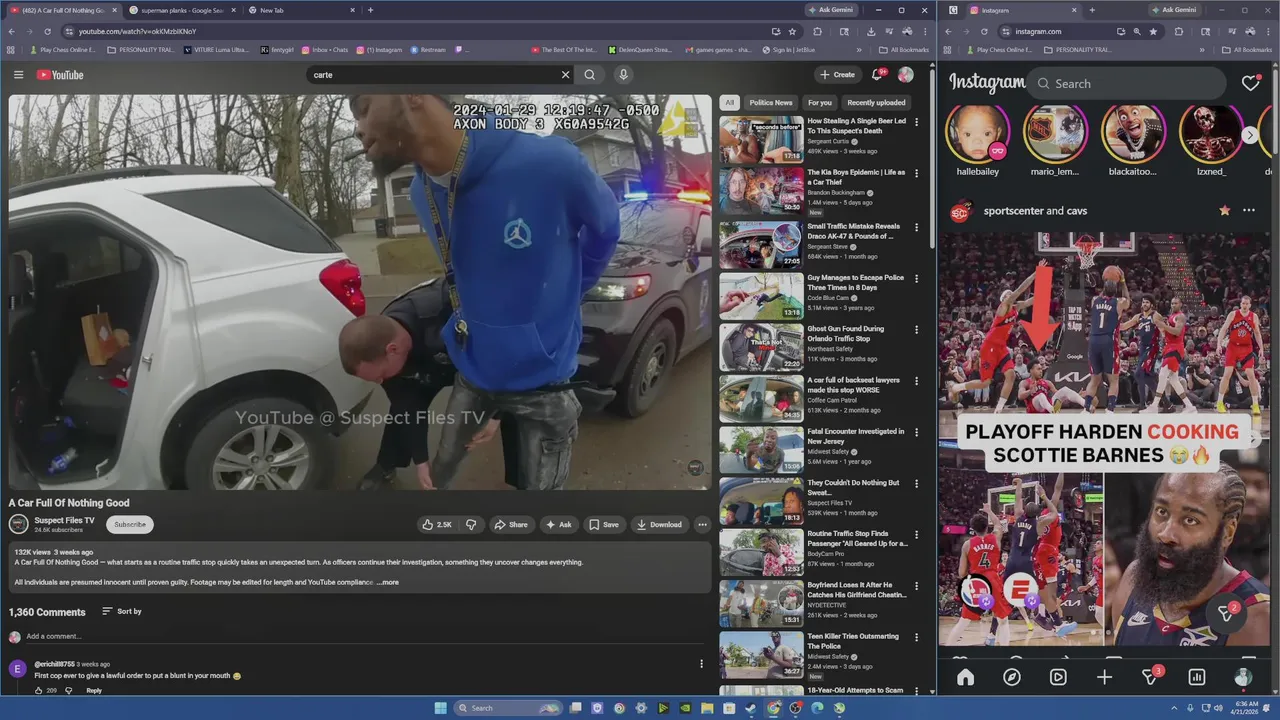Open menu for 'Ghost Gun Found During' video
Image resolution: width=1280 pixels, height=720 pixels.
pos(916,331)
